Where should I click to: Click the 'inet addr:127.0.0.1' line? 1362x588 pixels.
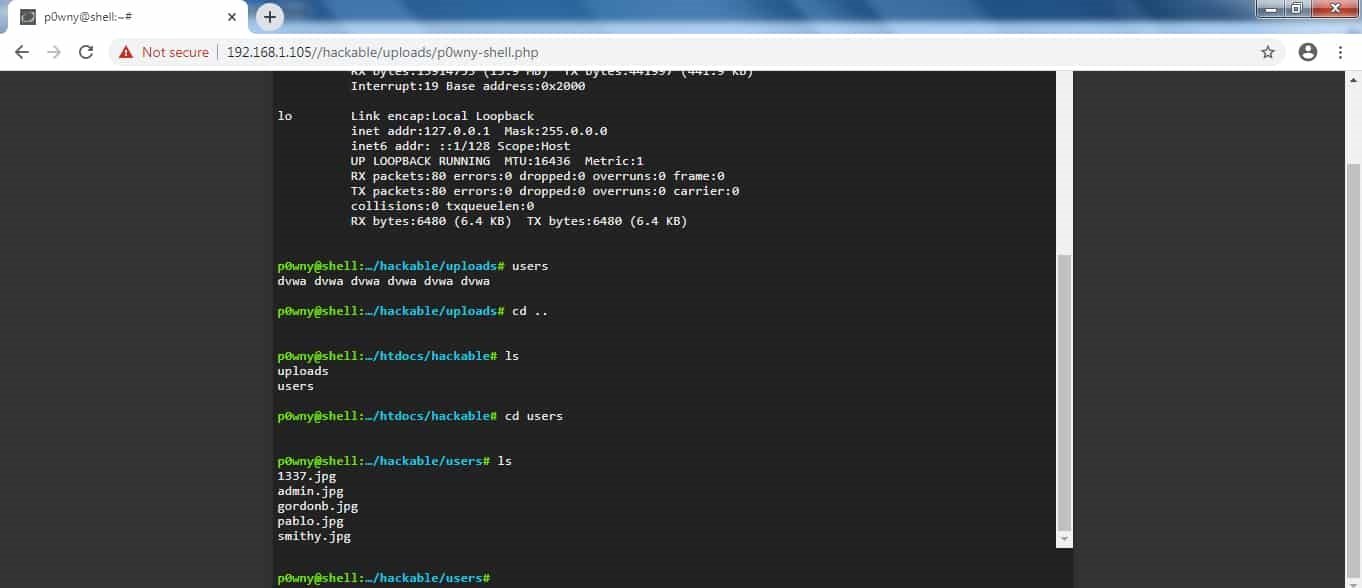[479, 131]
